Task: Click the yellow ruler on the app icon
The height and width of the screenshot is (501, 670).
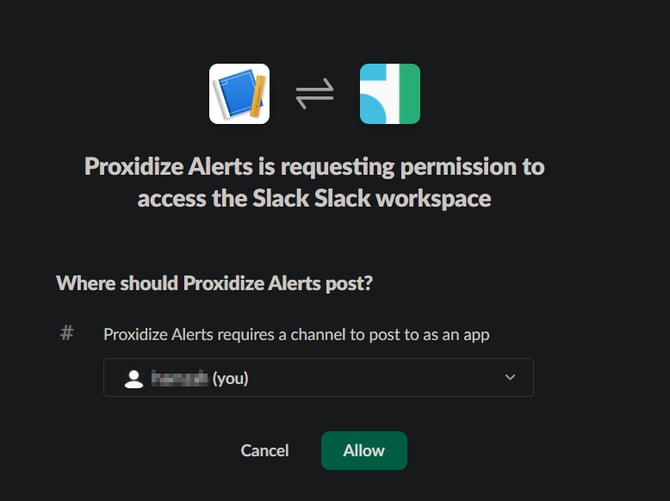Action: pyautogui.click(x=258, y=96)
